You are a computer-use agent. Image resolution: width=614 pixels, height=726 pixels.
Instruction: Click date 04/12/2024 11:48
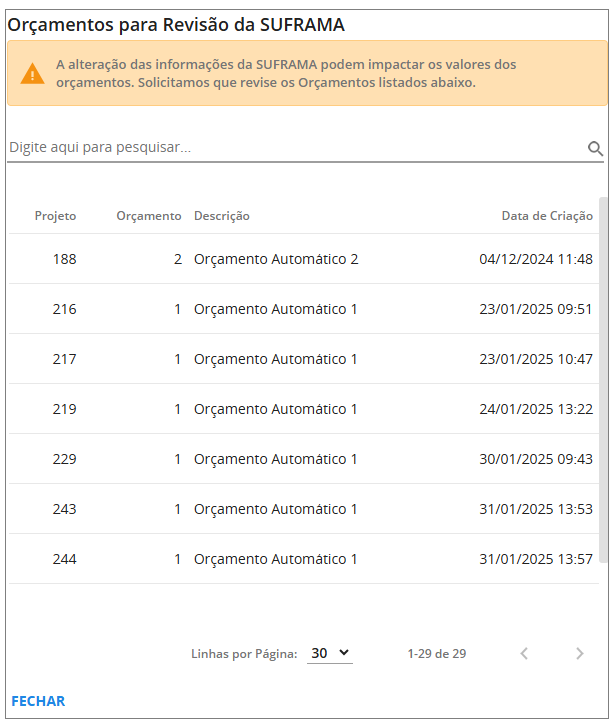pyautogui.click(x=536, y=259)
